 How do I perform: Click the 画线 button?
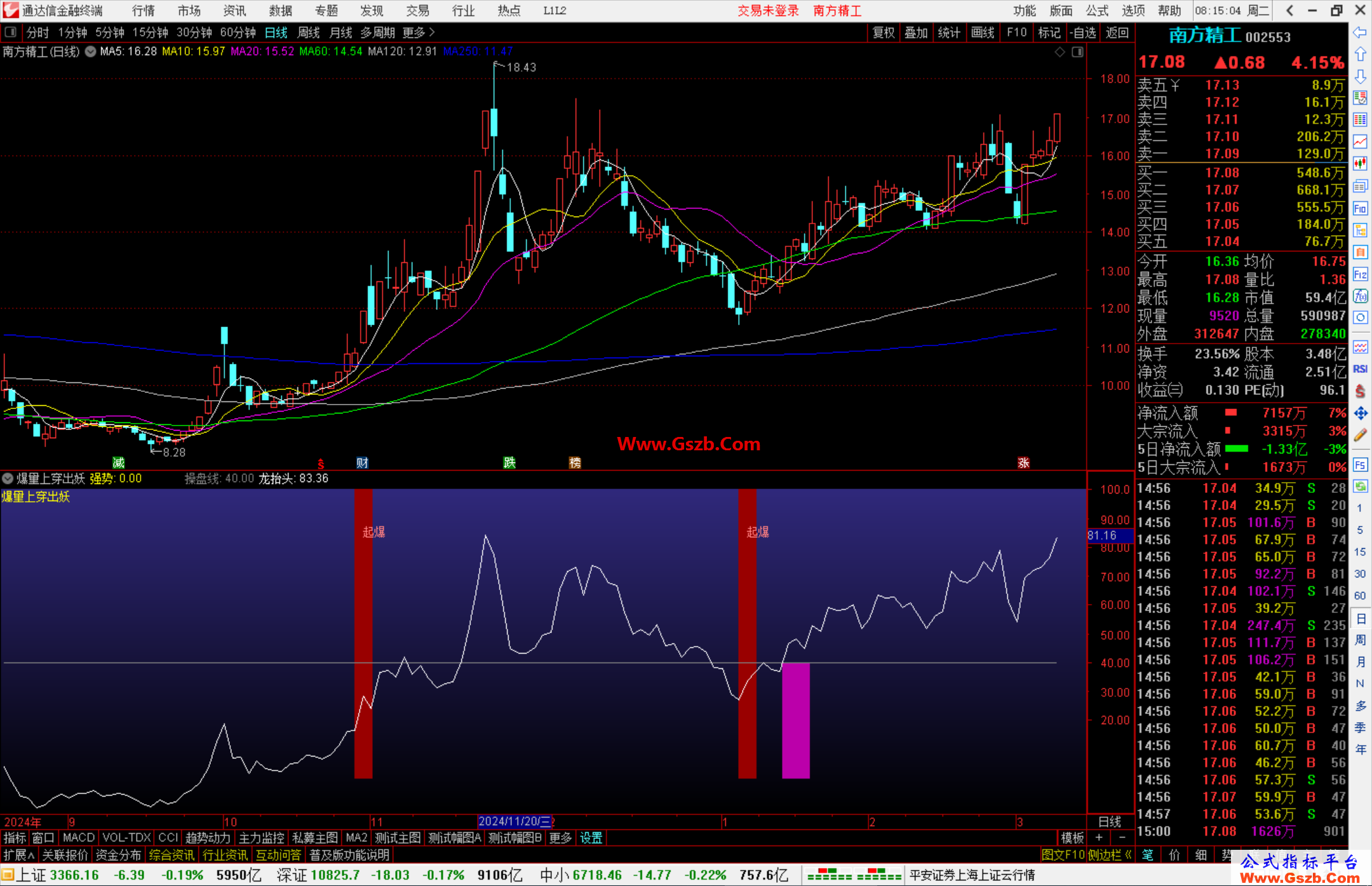(983, 32)
